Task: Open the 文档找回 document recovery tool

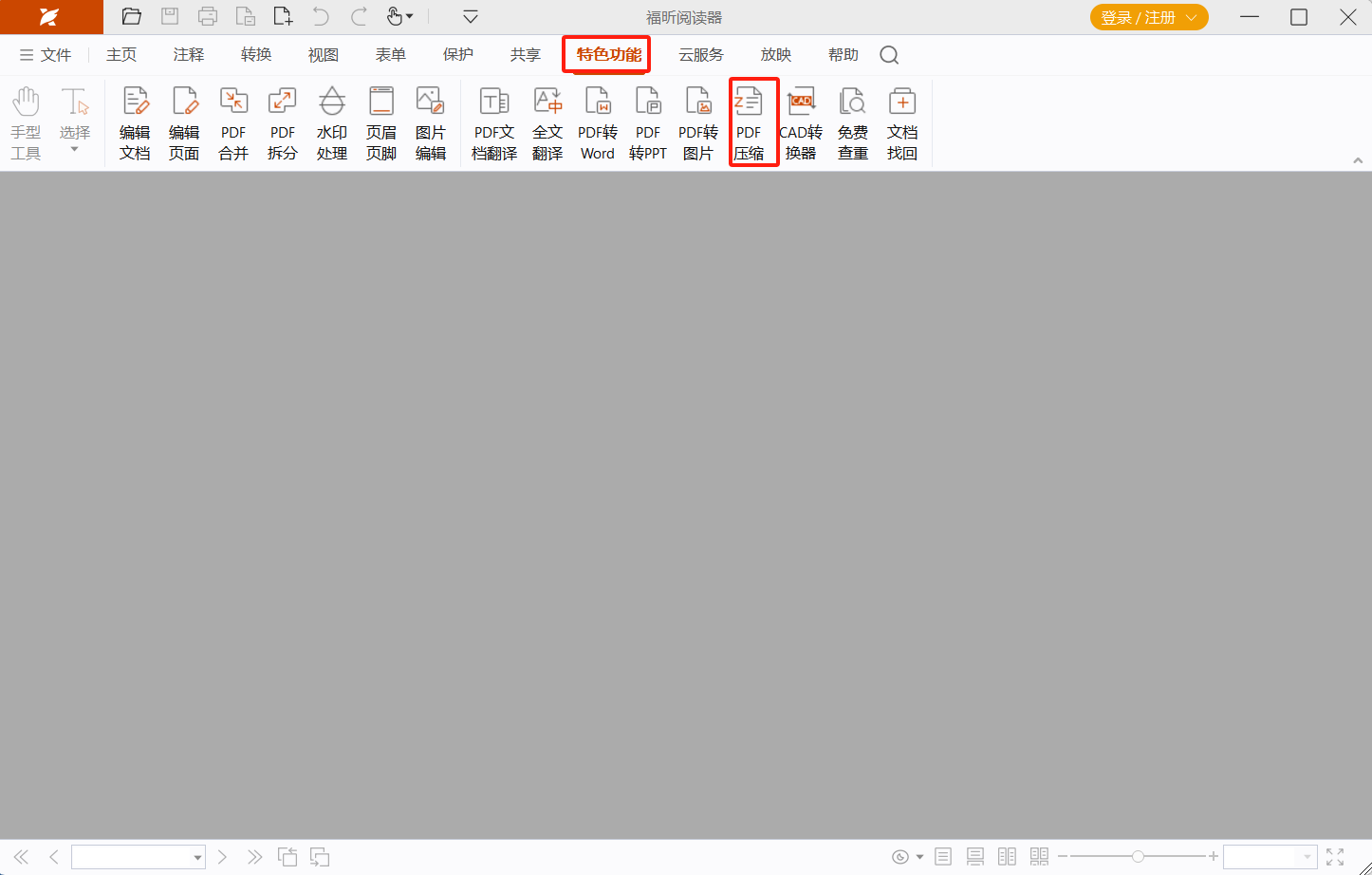Action: 901,122
